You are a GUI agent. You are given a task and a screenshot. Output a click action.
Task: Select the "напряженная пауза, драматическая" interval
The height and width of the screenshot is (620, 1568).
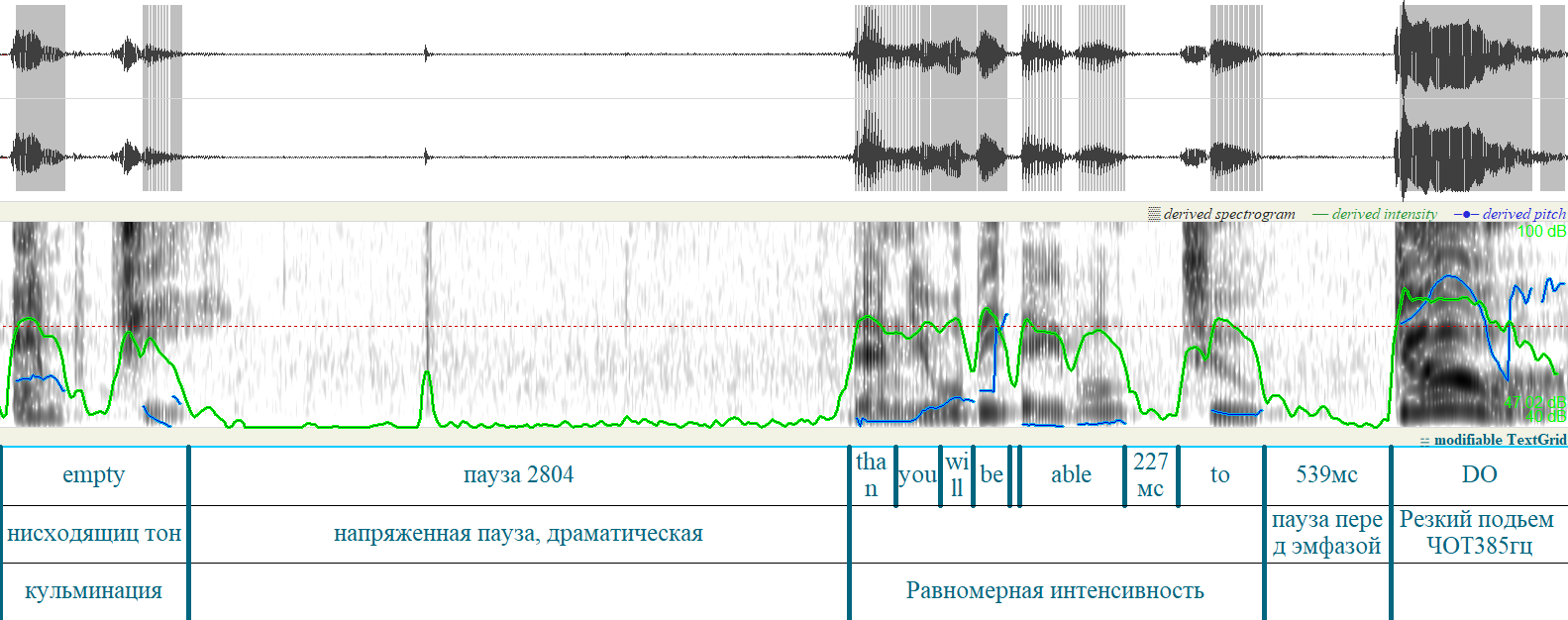tap(518, 534)
